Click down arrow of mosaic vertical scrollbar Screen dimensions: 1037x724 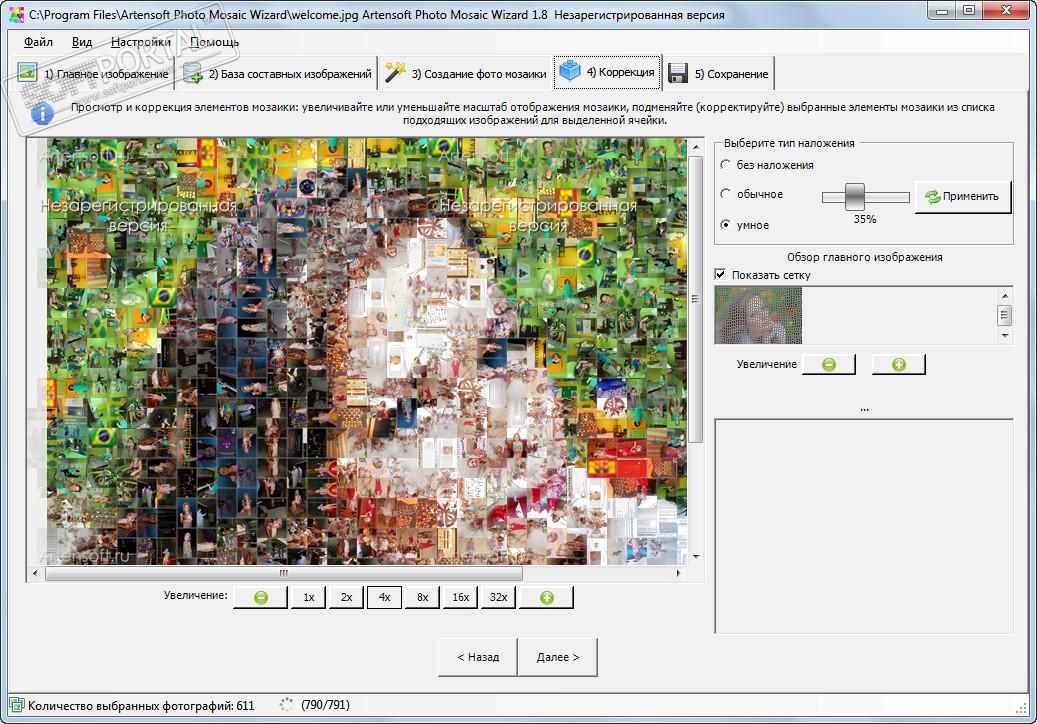click(x=696, y=557)
